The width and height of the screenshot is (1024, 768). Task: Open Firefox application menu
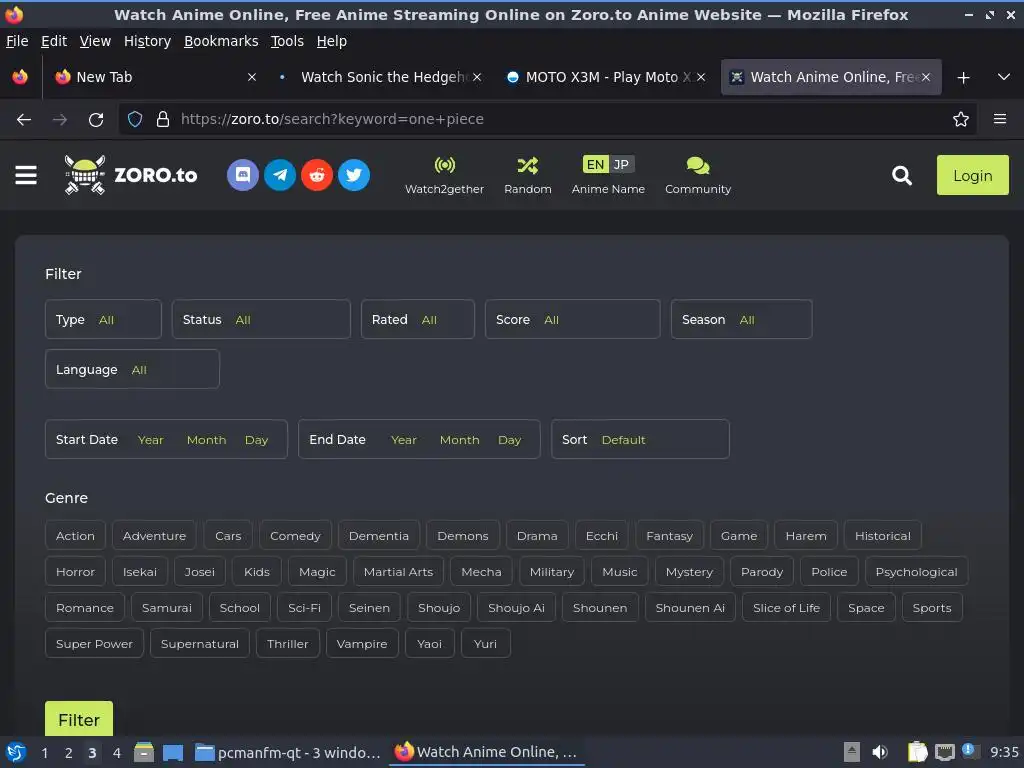pyautogui.click(x=1000, y=119)
